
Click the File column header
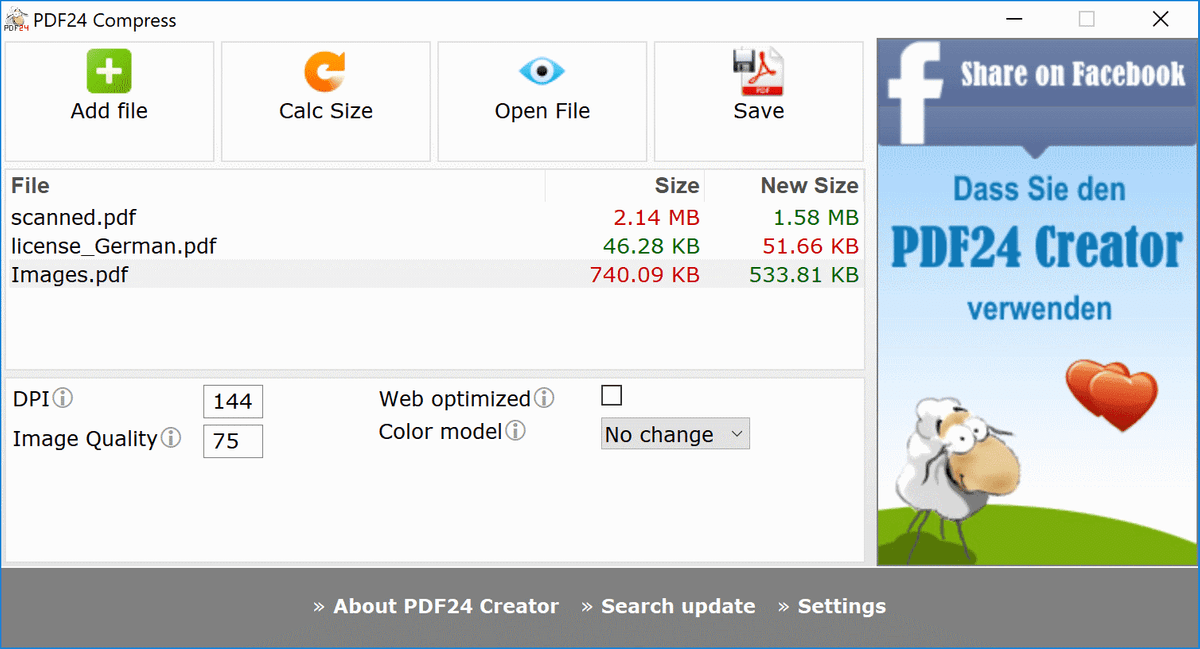[x=30, y=186]
